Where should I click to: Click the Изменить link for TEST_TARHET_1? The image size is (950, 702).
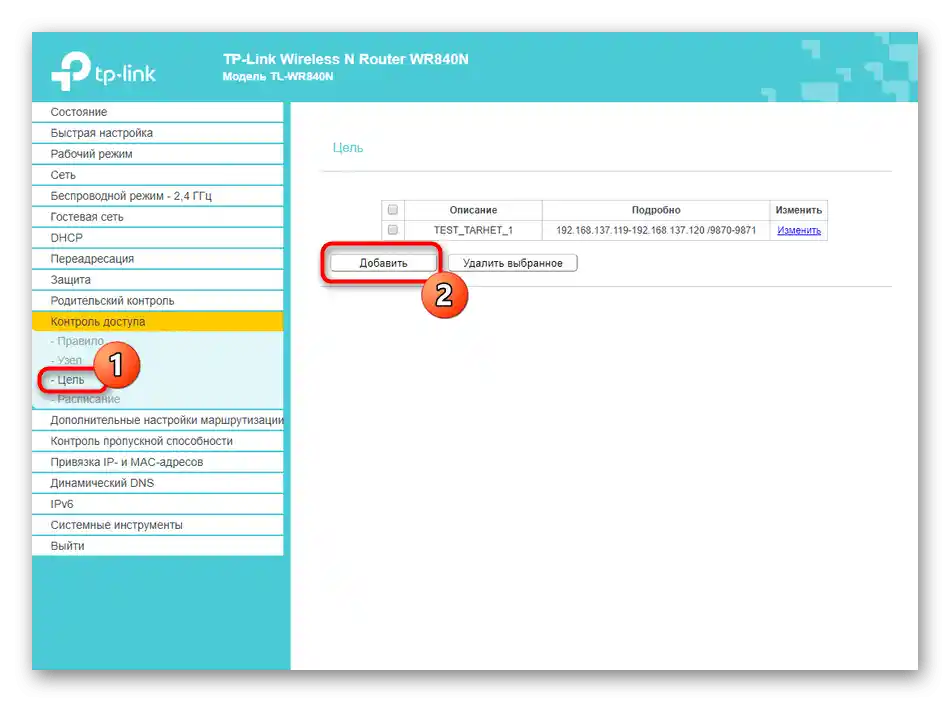pos(799,230)
